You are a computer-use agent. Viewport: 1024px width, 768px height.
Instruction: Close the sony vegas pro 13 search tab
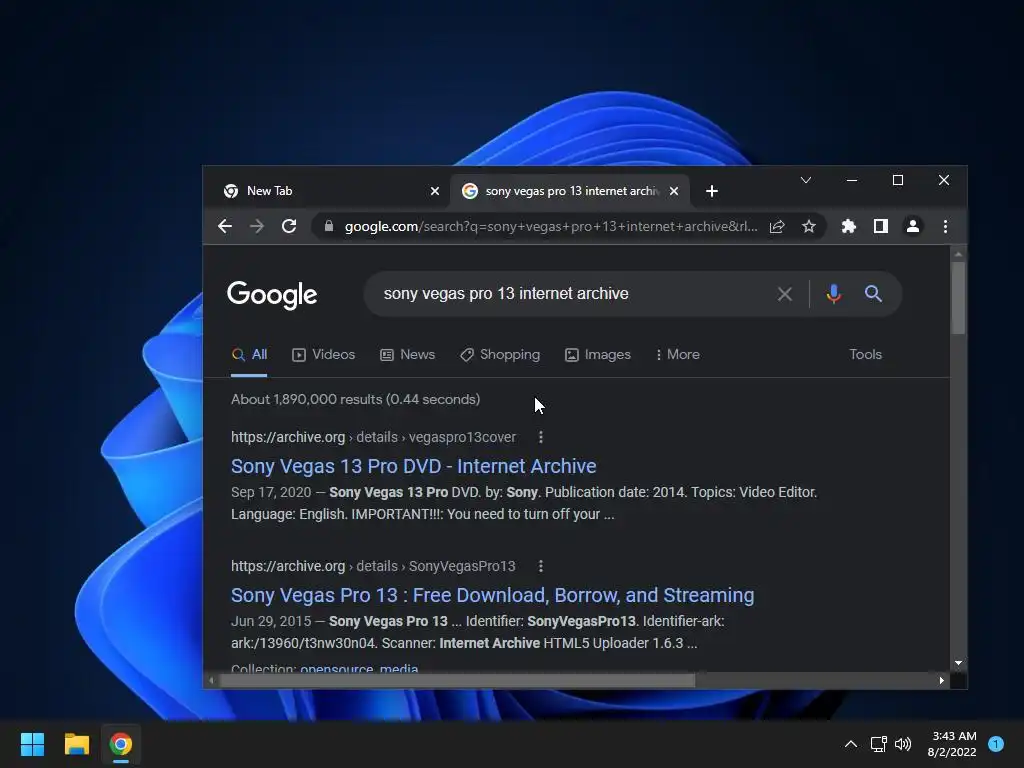coord(674,191)
